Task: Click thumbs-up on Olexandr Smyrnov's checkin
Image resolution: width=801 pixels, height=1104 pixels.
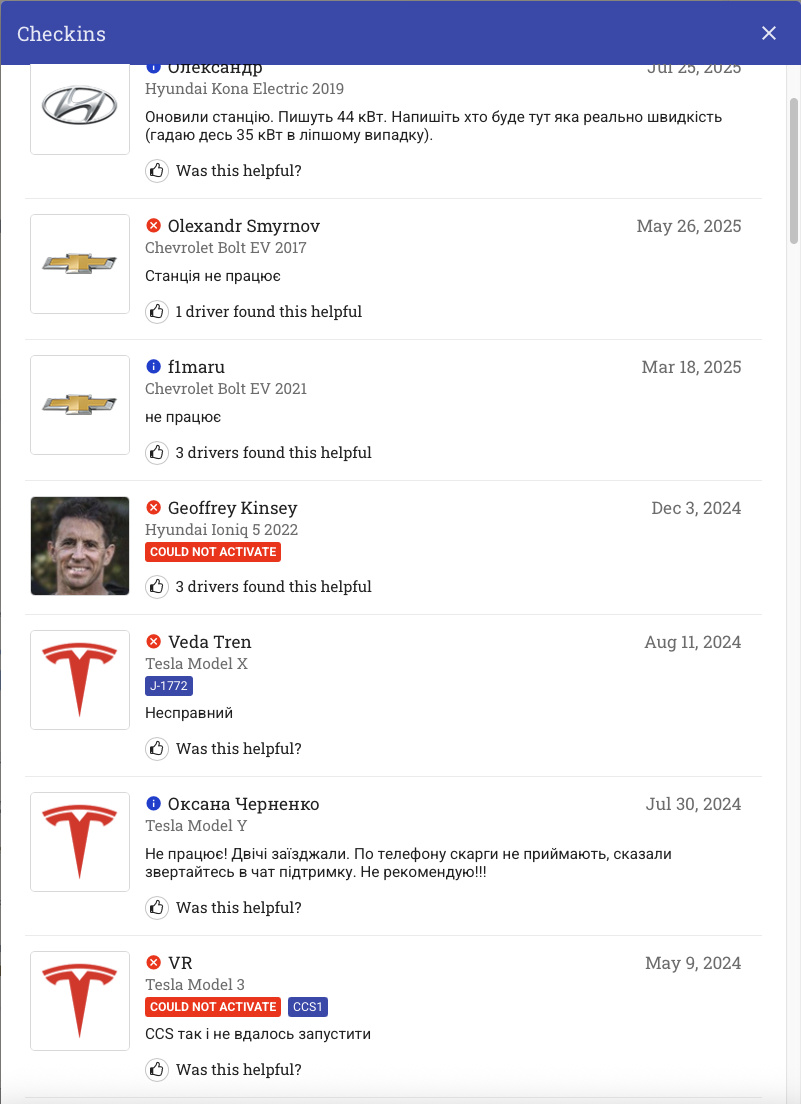Action: [x=157, y=312]
